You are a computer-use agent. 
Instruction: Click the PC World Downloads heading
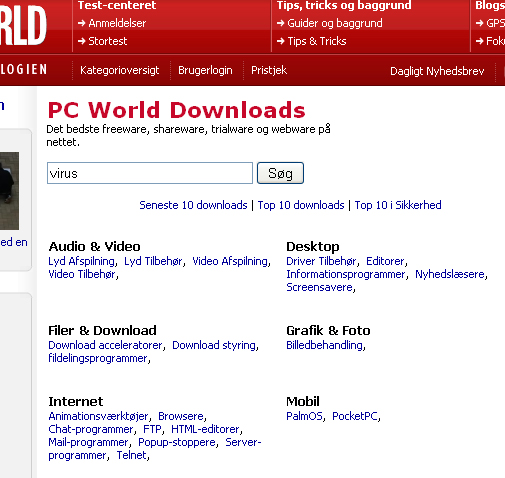click(177, 110)
